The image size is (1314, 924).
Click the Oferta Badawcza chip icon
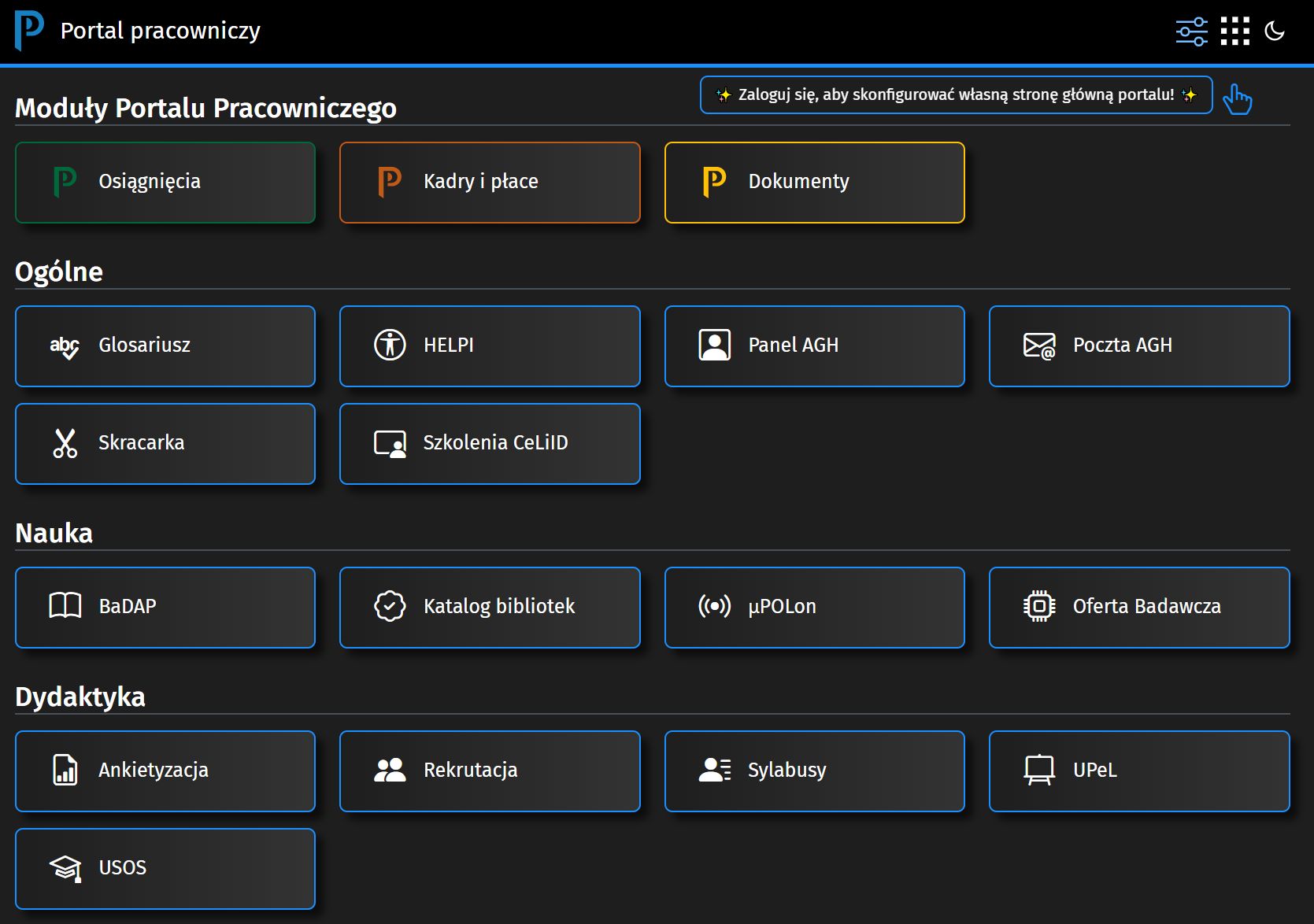point(1038,606)
